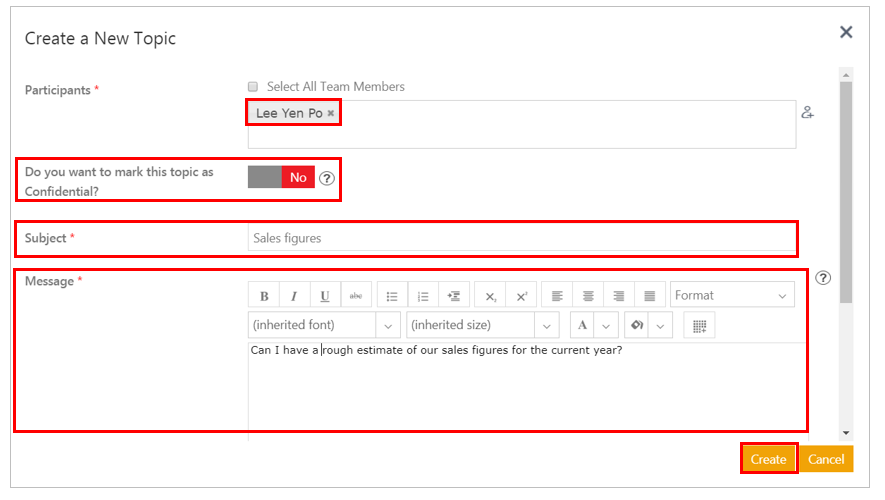Click the Subject input field
Screen dimensions: 885x500
pos(520,238)
